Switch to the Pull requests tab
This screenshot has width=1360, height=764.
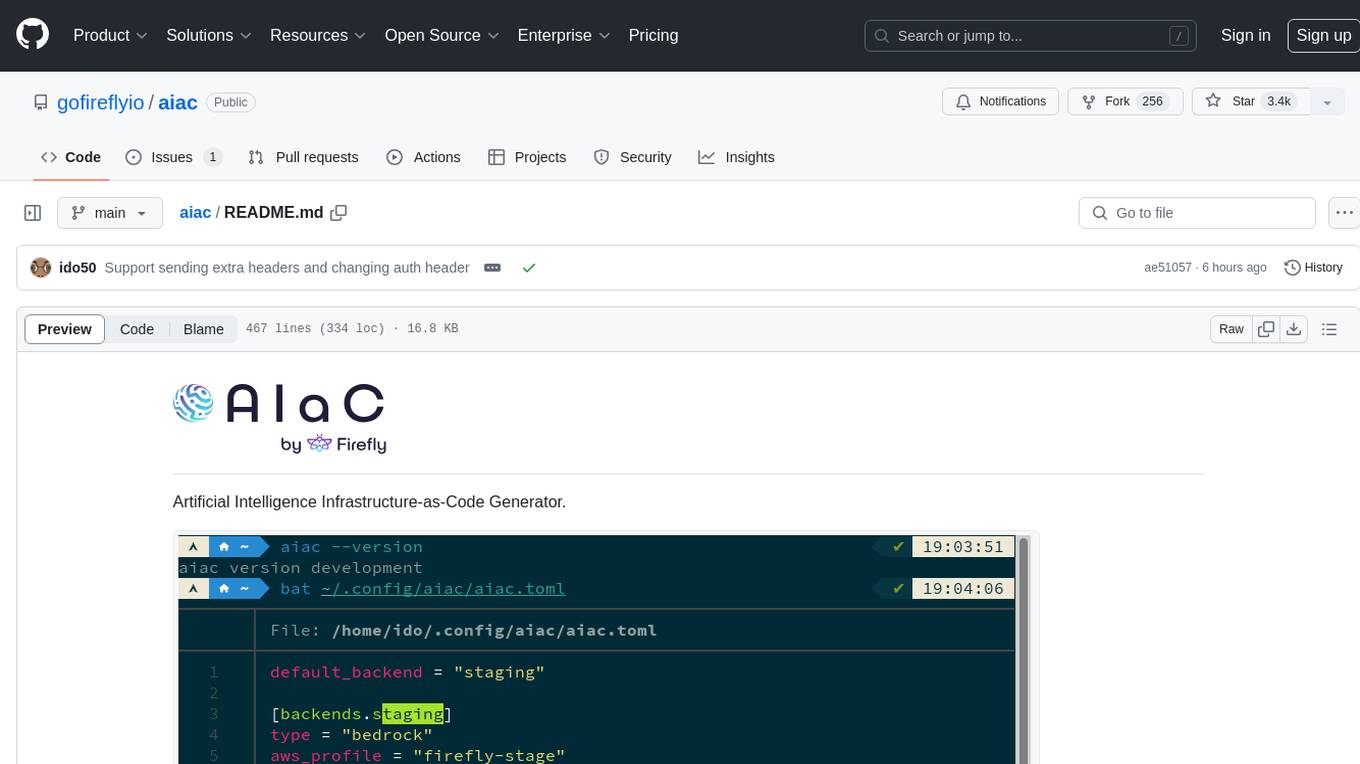(x=303, y=157)
